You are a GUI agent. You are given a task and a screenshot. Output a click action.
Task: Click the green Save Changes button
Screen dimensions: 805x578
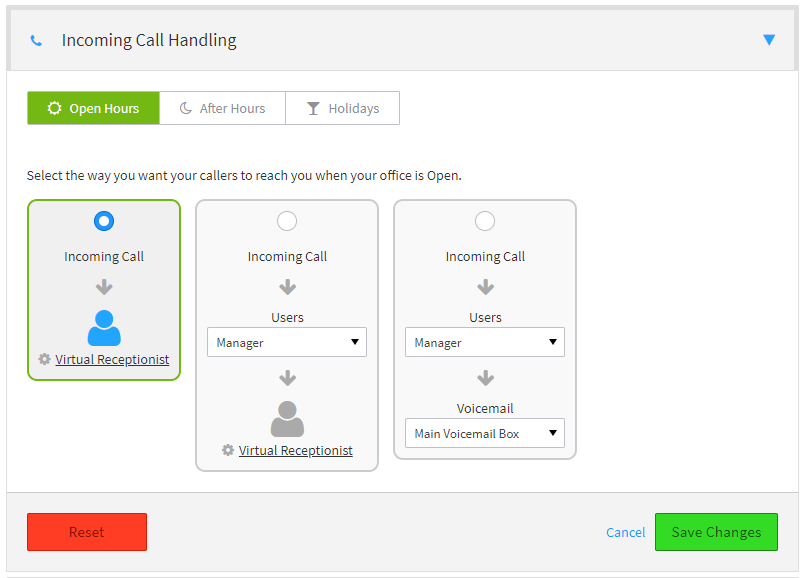tap(716, 532)
